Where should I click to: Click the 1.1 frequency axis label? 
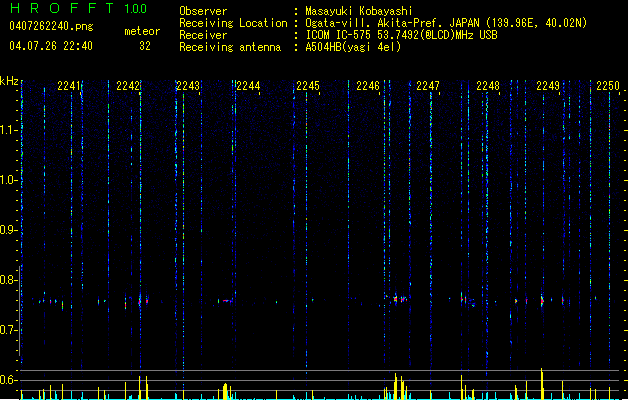[8, 130]
